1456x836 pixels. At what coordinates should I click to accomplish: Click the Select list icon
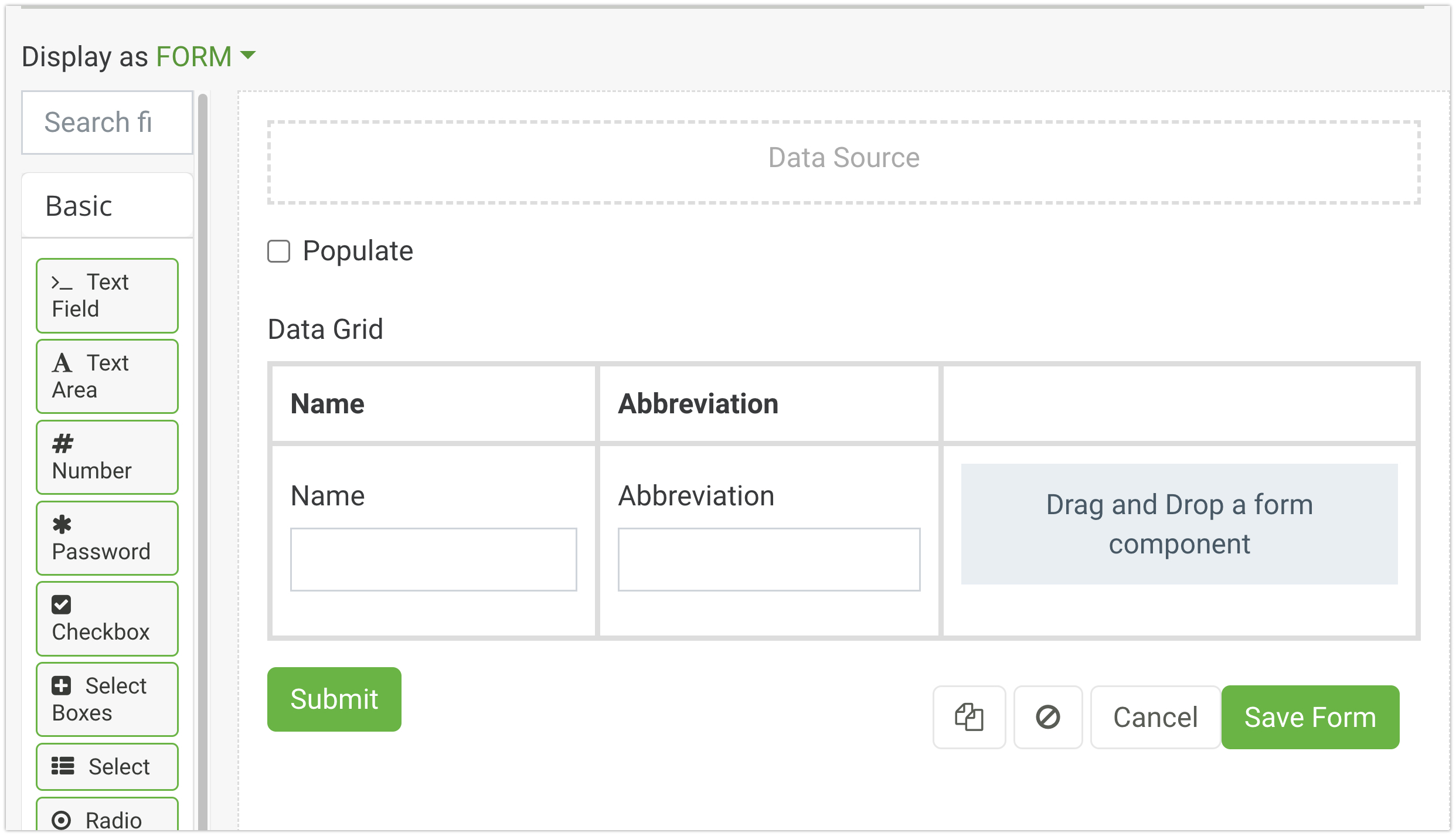(63, 766)
